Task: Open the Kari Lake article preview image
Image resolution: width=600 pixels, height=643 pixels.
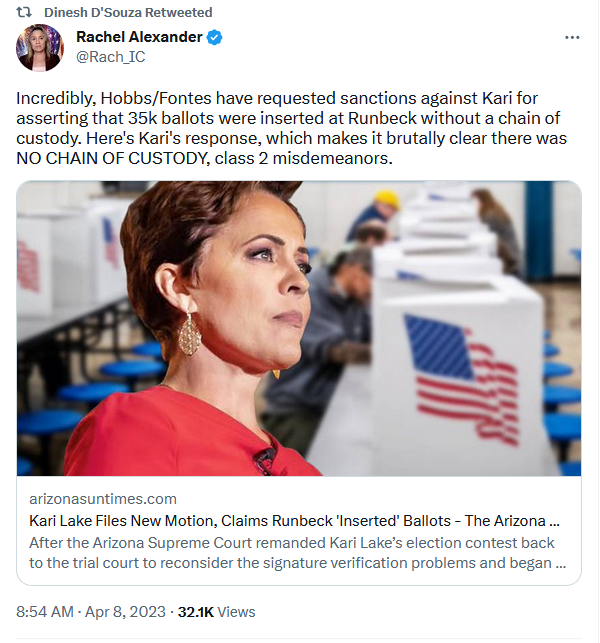Action: point(299,328)
